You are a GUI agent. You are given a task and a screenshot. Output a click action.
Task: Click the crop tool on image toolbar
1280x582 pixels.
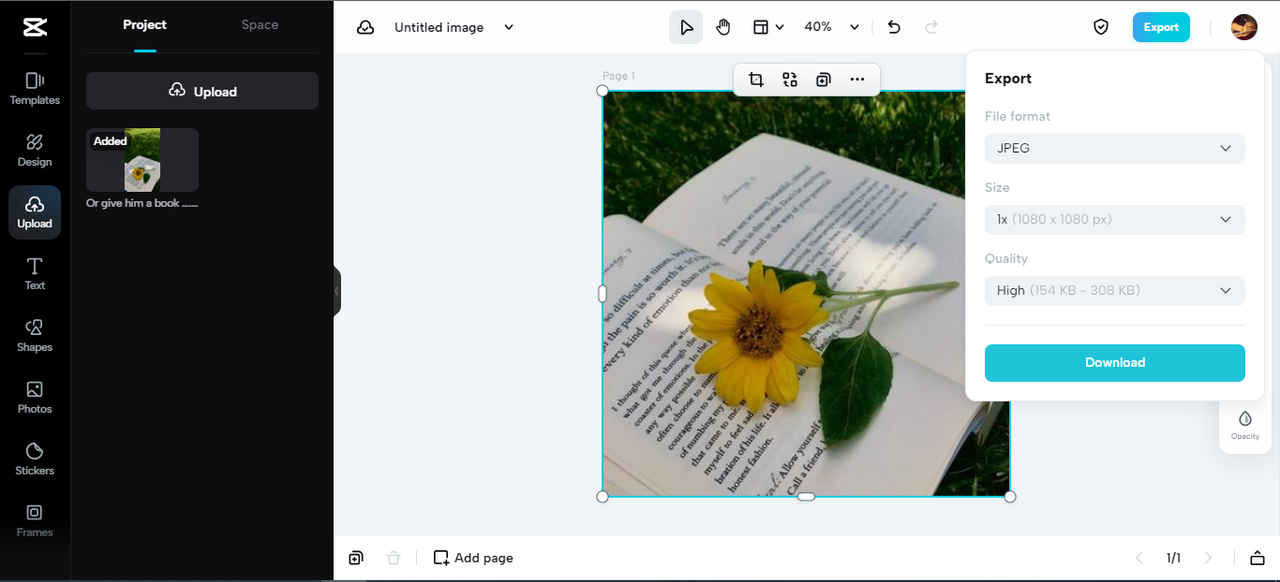tap(756, 80)
